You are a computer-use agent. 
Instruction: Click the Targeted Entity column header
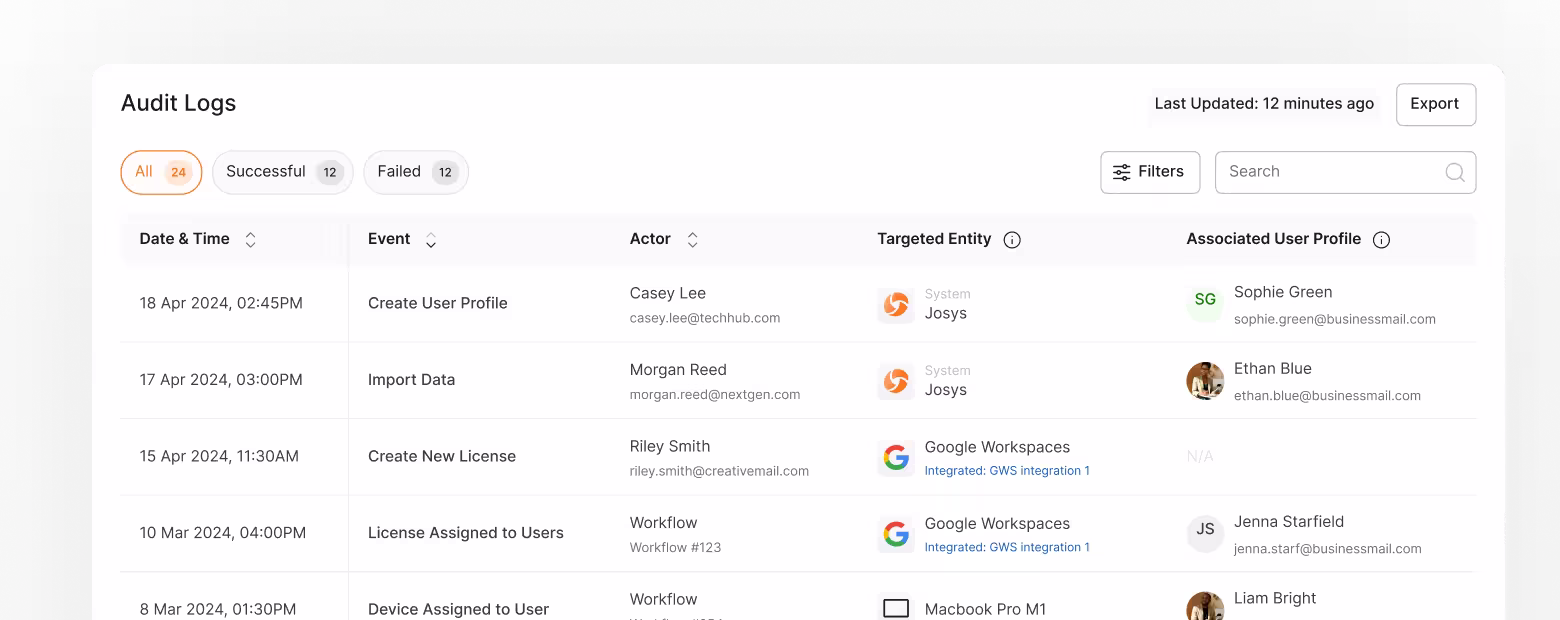tap(934, 239)
